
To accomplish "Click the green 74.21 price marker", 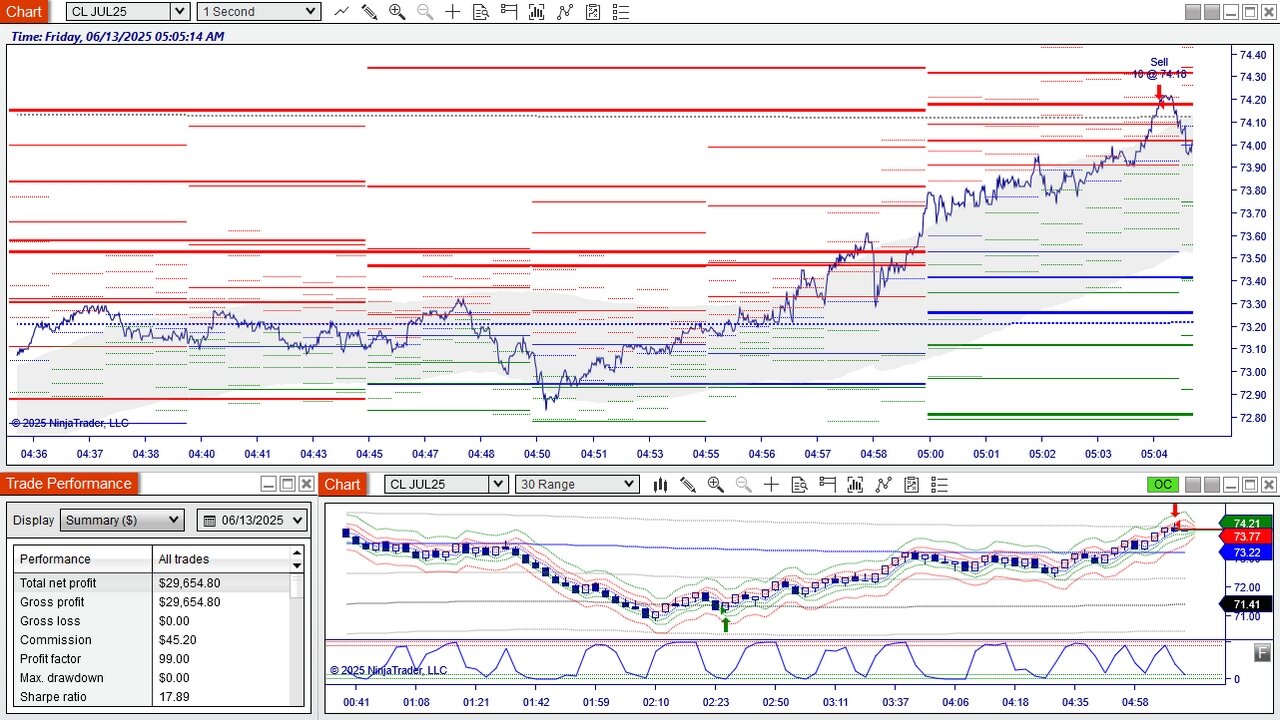I will pyautogui.click(x=1246, y=523).
